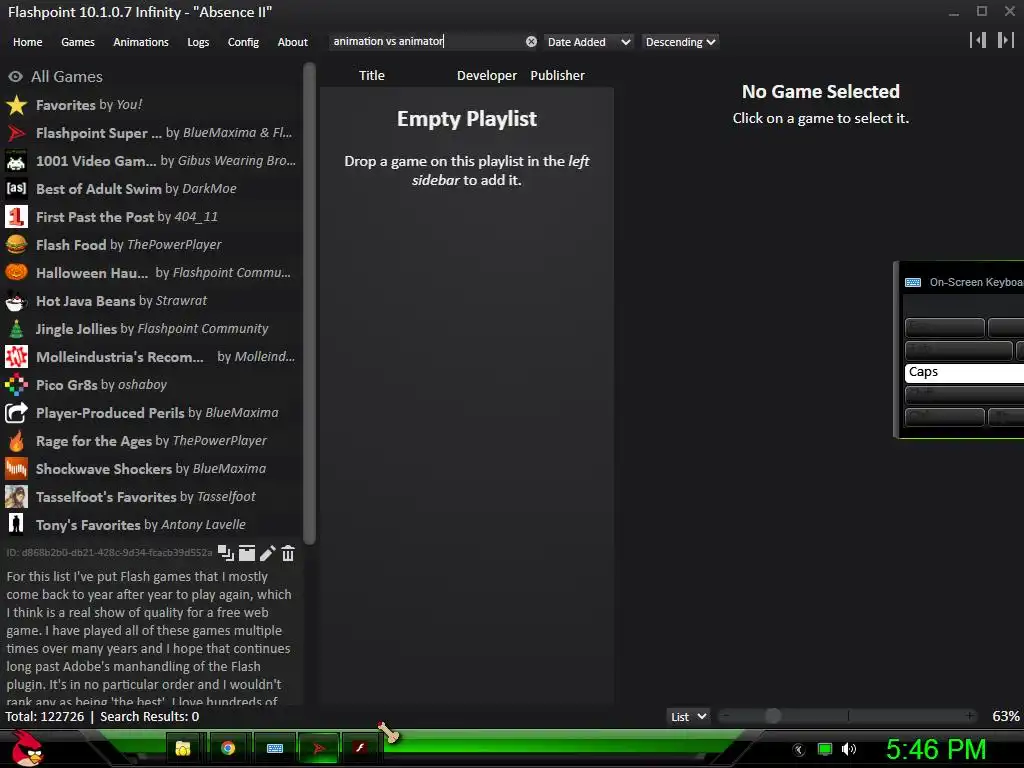
Task: Click the Best of Adult Swim [as] icon
Action: [x=16, y=189]
